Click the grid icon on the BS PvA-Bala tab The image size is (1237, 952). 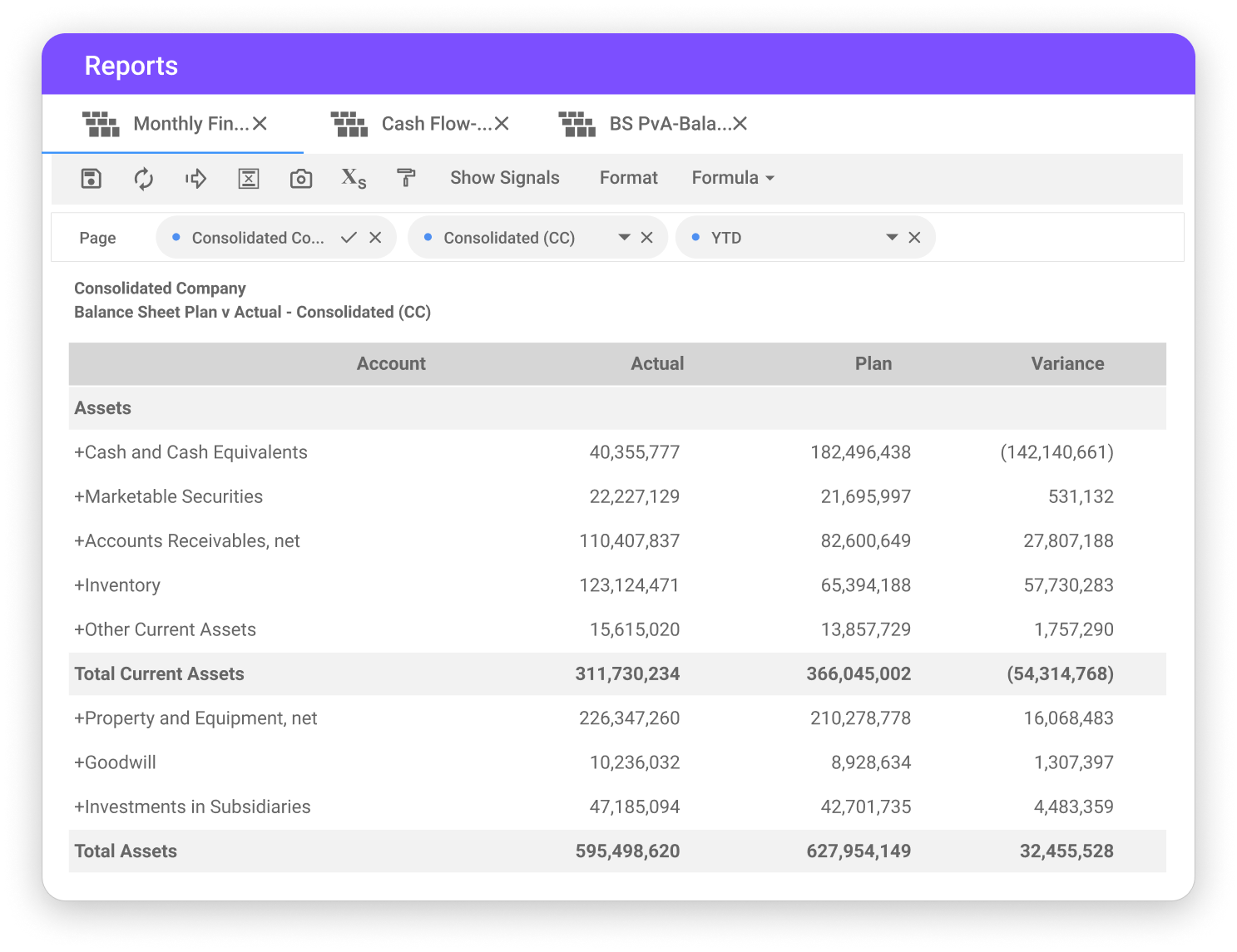click(576, 123)
